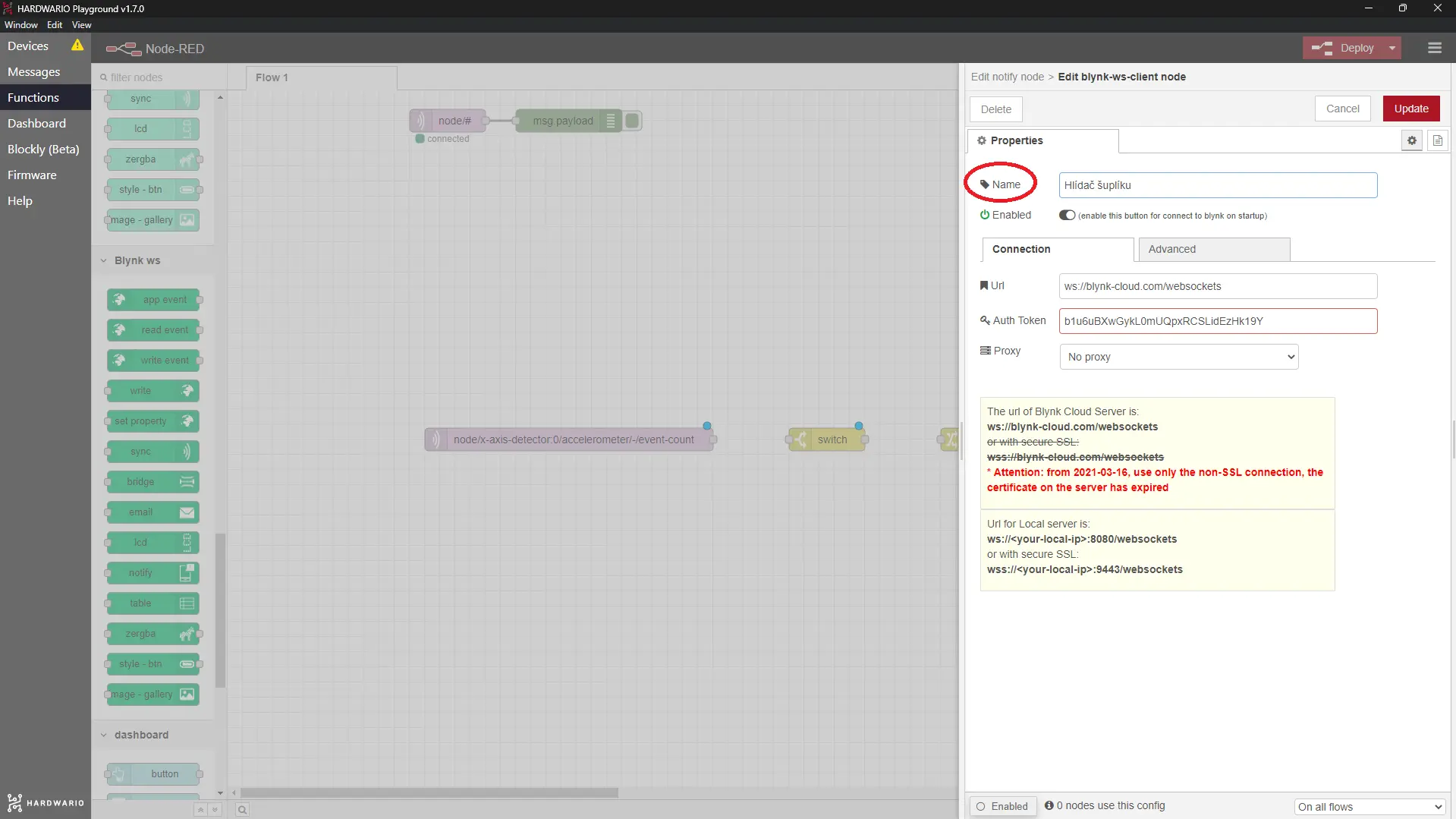Select the dashboard 'button' palette node
This screenshot has height=819, width=1456.
tap(153, 774)
